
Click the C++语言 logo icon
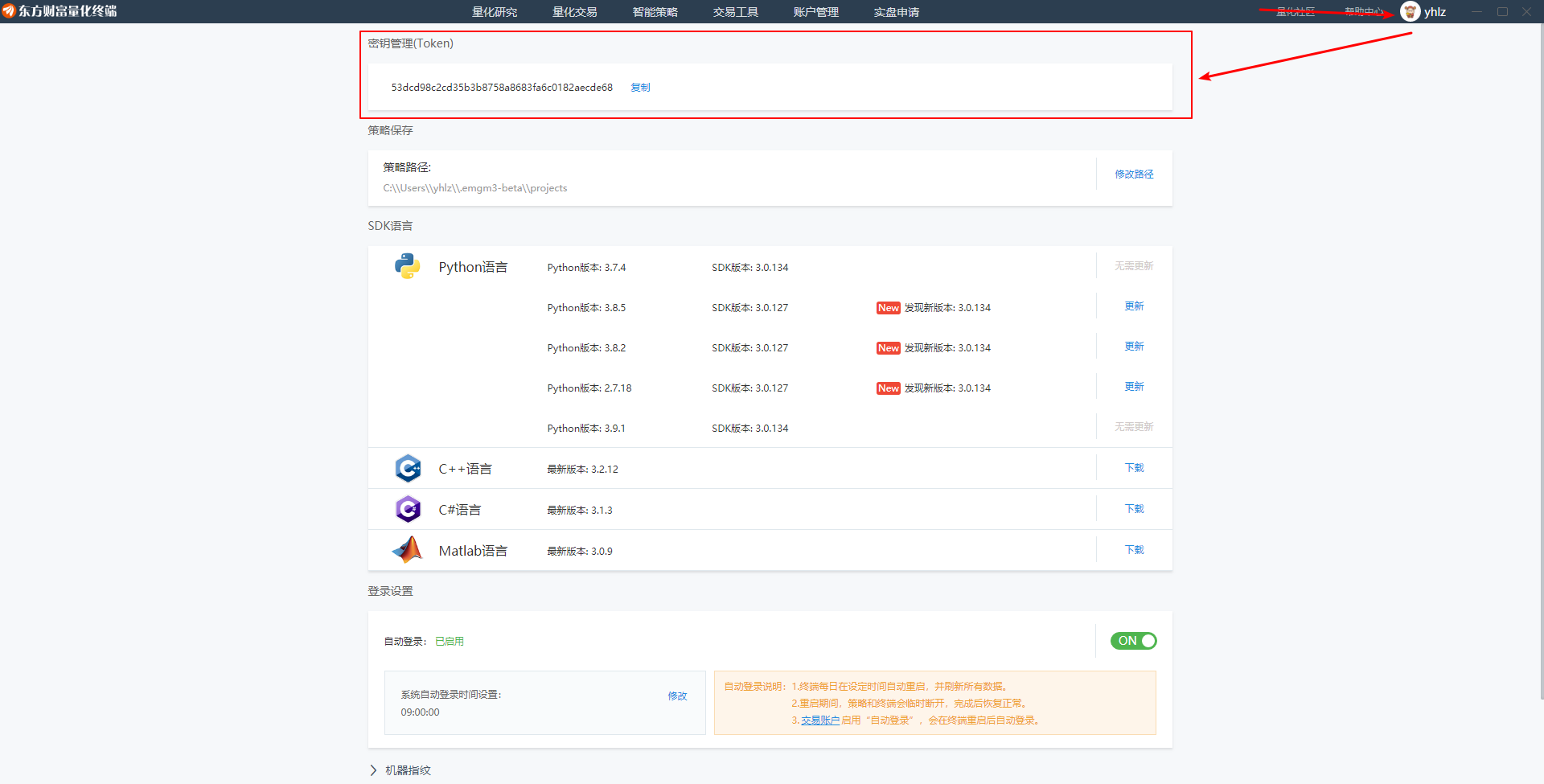(x=408, y=468)
